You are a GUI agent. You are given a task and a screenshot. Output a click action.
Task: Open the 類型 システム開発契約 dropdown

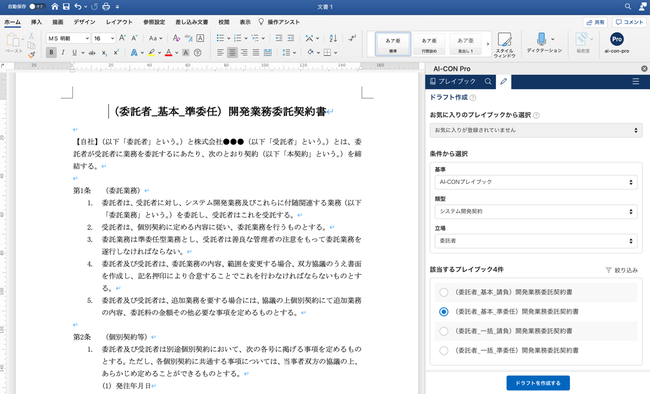[x=536, y=211]
